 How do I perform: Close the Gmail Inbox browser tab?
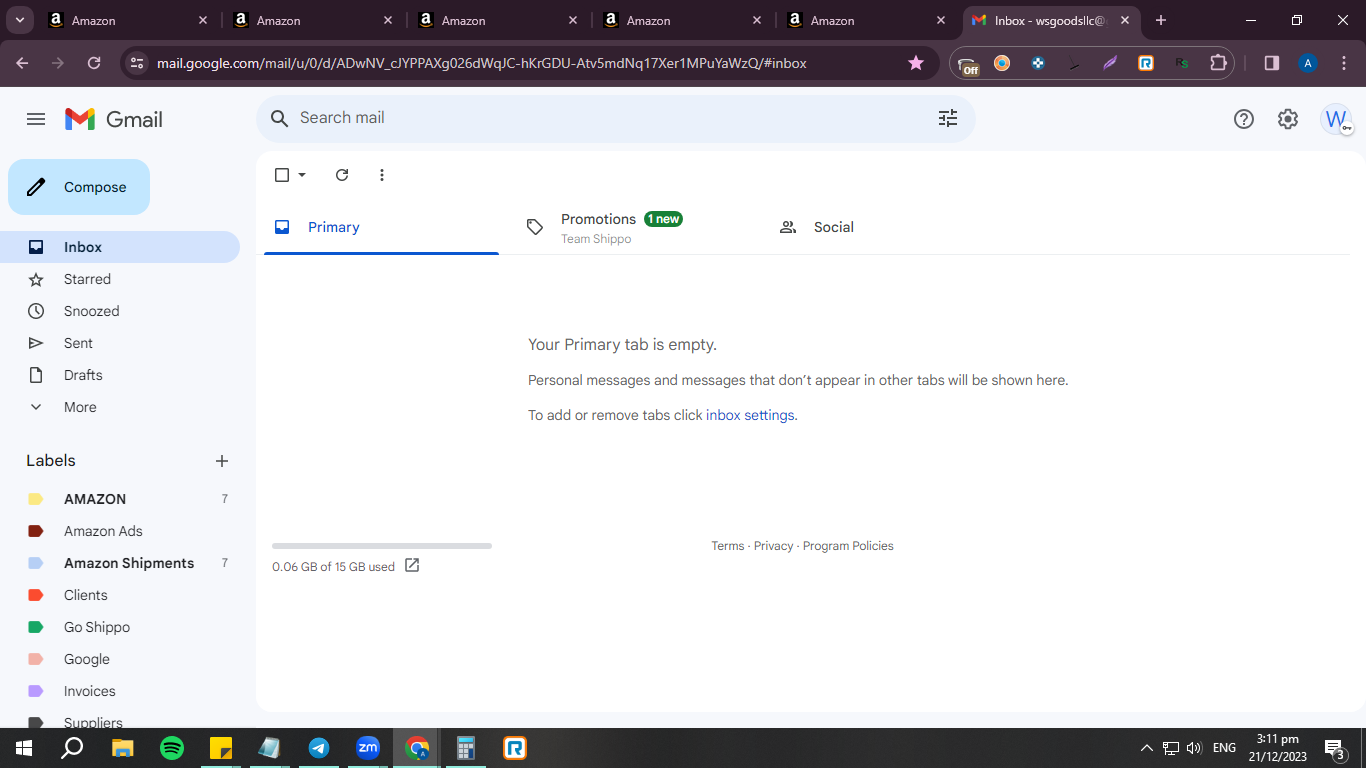[1126, 20]
